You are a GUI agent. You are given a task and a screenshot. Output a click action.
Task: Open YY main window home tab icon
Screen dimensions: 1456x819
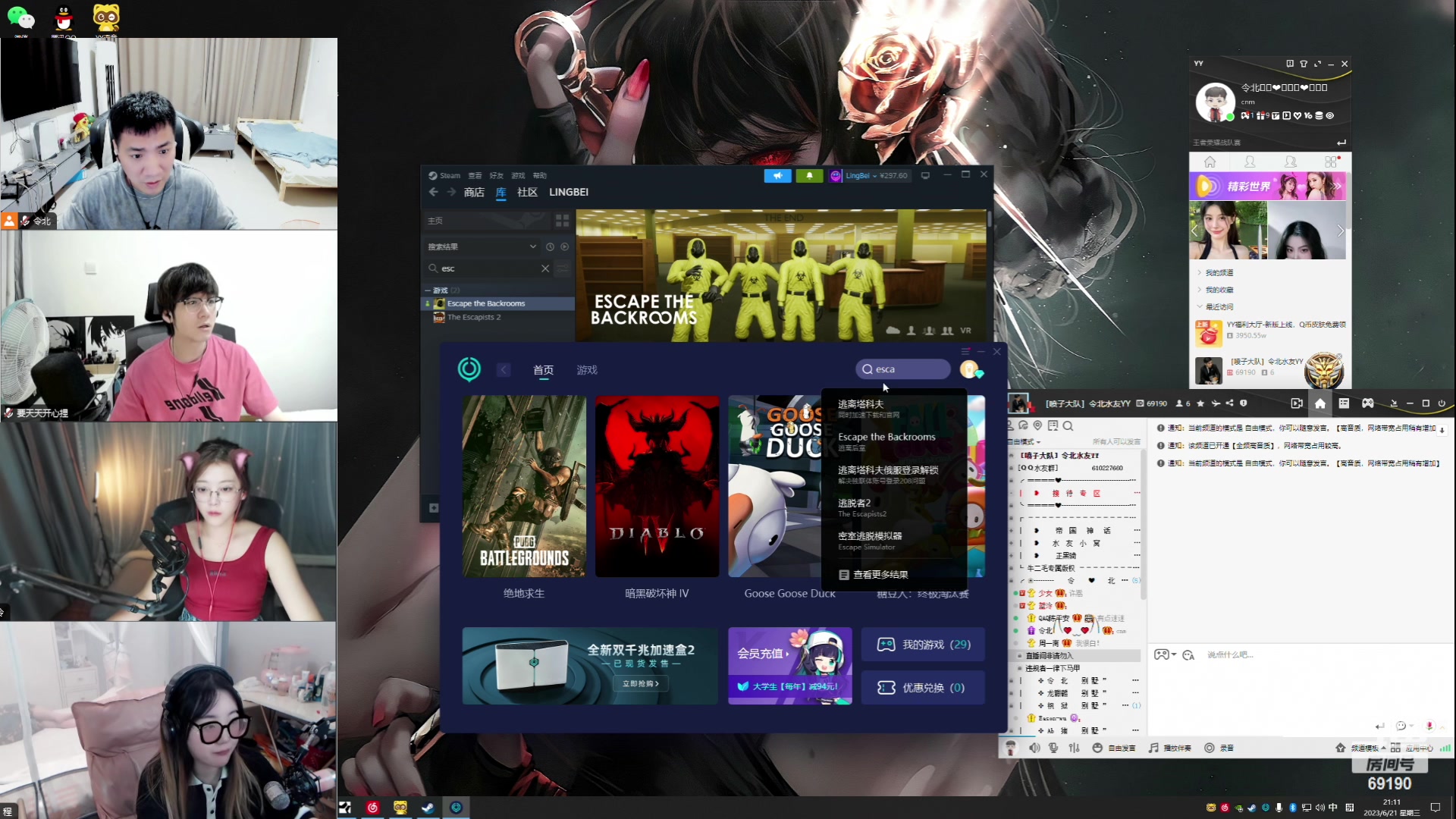click(x=1210, y=162)
